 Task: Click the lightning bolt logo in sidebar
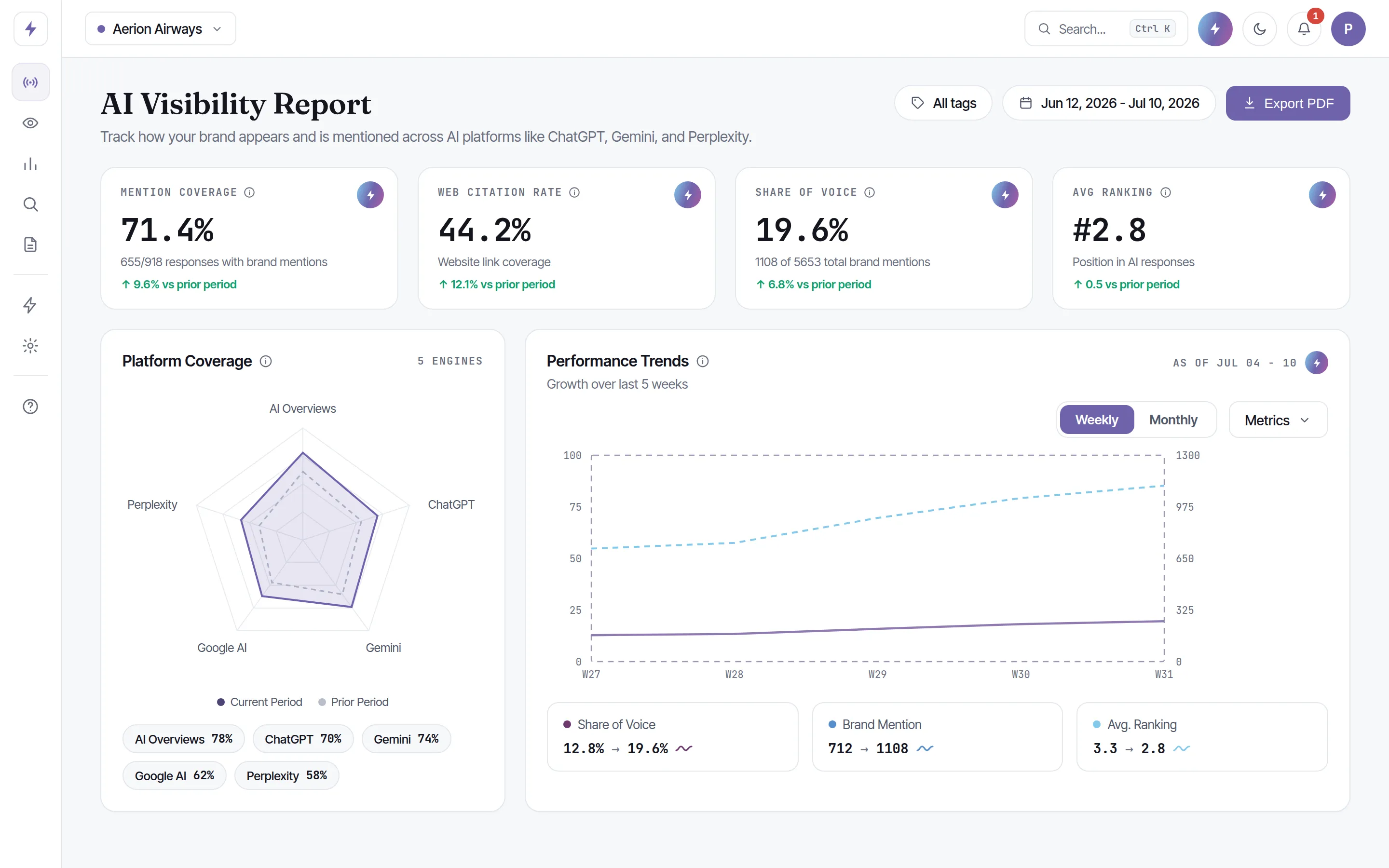tap(30, 29)
